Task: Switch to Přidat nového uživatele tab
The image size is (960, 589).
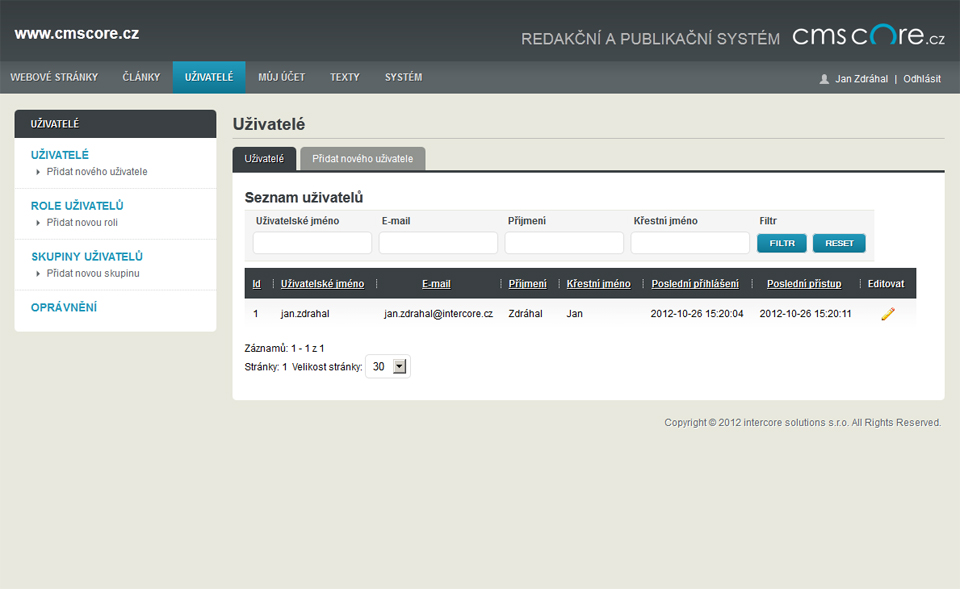Action: [362, 159]
